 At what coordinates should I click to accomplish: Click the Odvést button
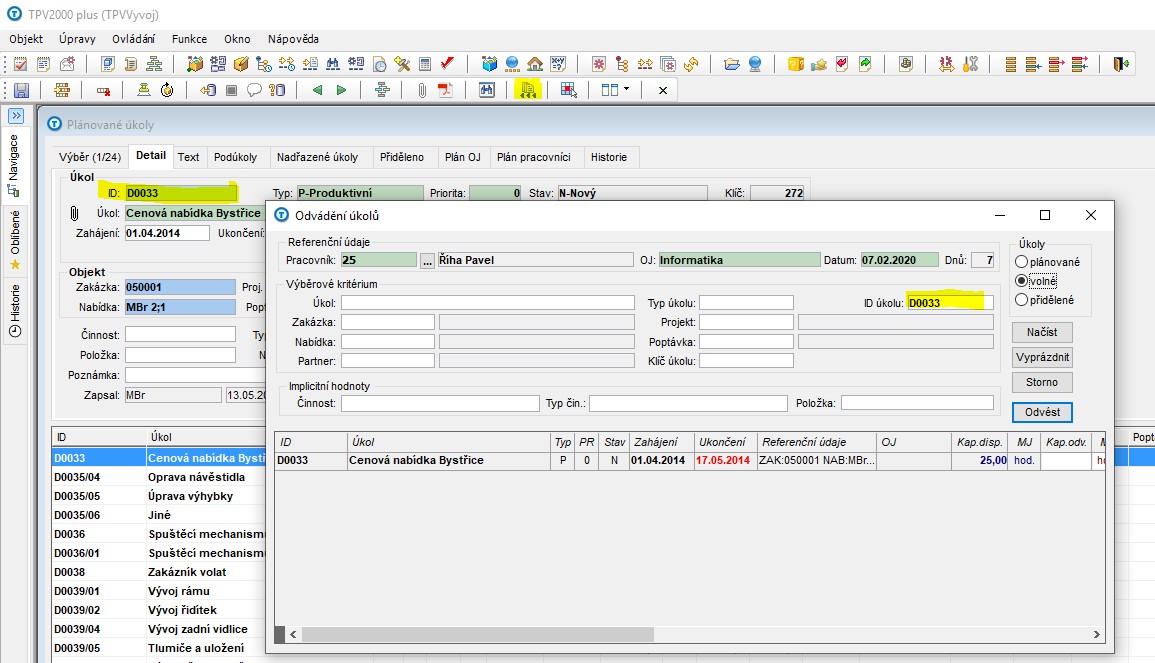pos(1042,412)
